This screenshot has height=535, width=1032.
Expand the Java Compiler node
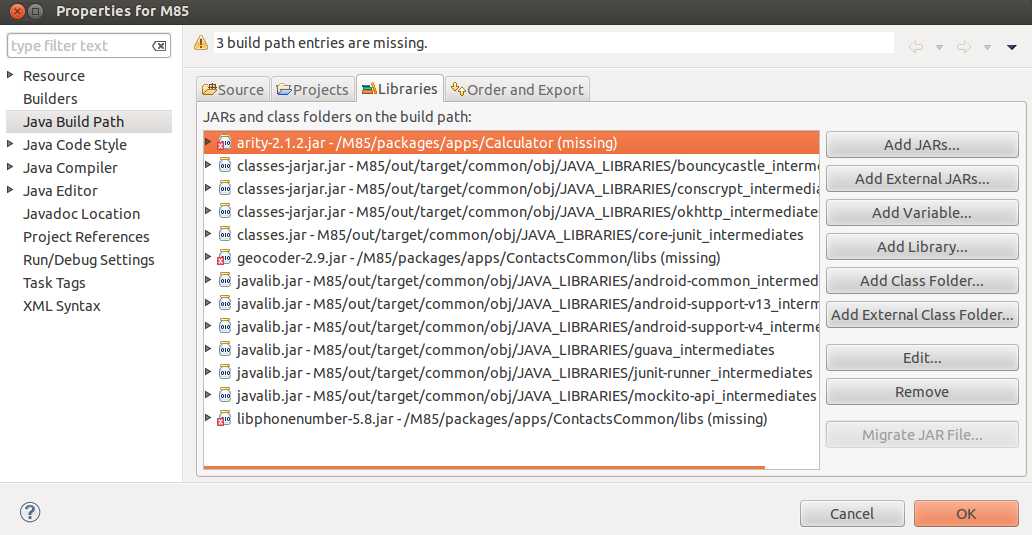(x=10, y=167)
